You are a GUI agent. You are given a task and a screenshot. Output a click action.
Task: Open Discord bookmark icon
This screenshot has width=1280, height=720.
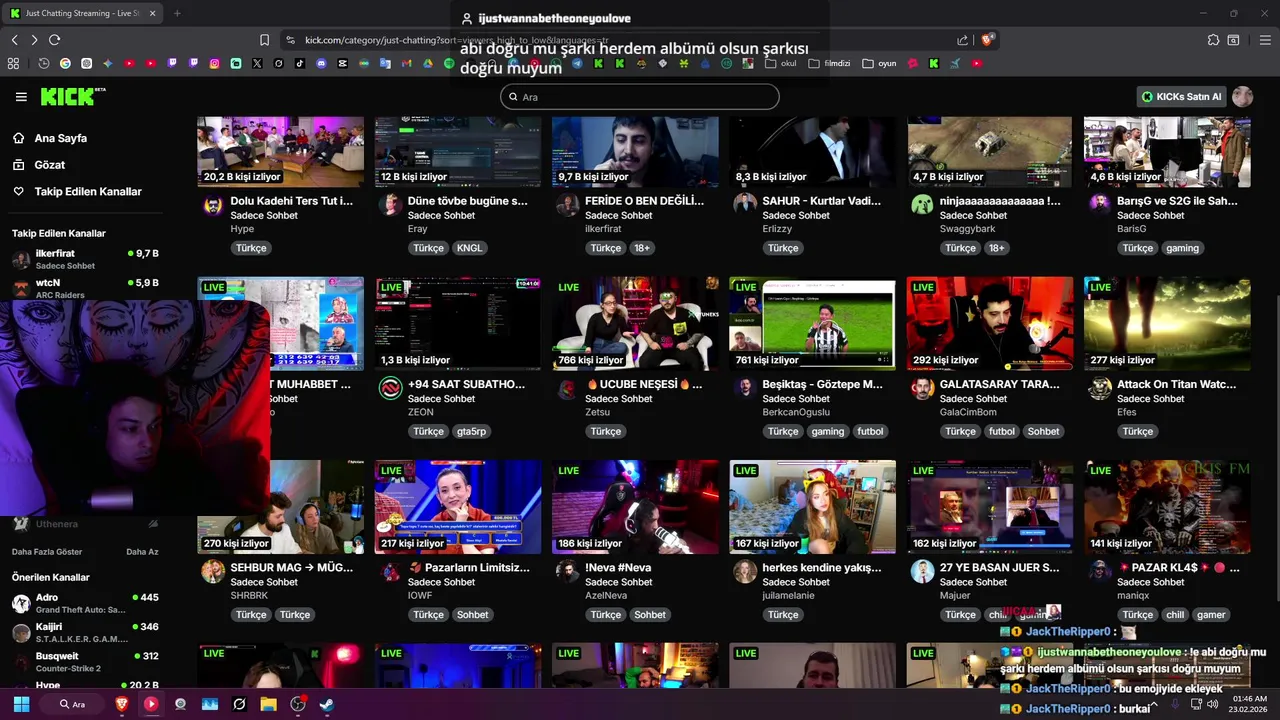321,63
